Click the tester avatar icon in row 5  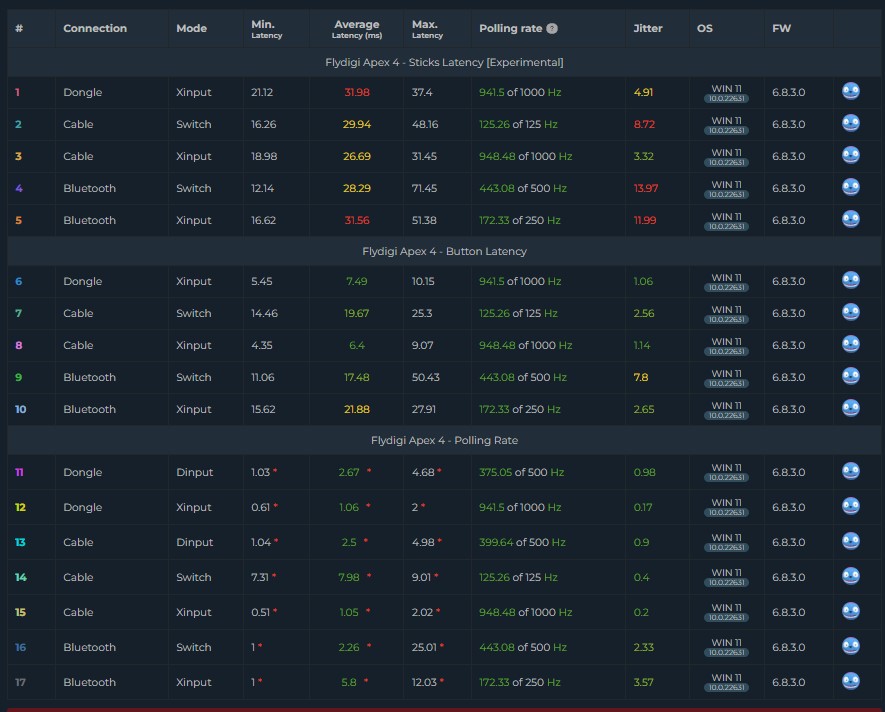tap(851, 220)
